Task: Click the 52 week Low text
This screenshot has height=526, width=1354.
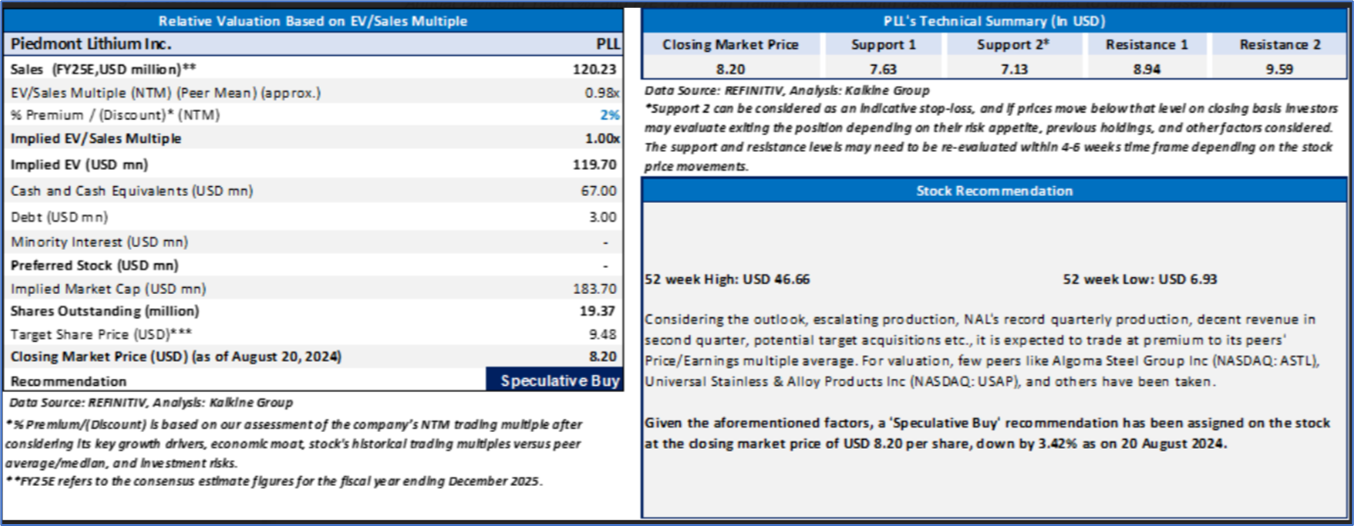Action: click(x=1139, y=280)
